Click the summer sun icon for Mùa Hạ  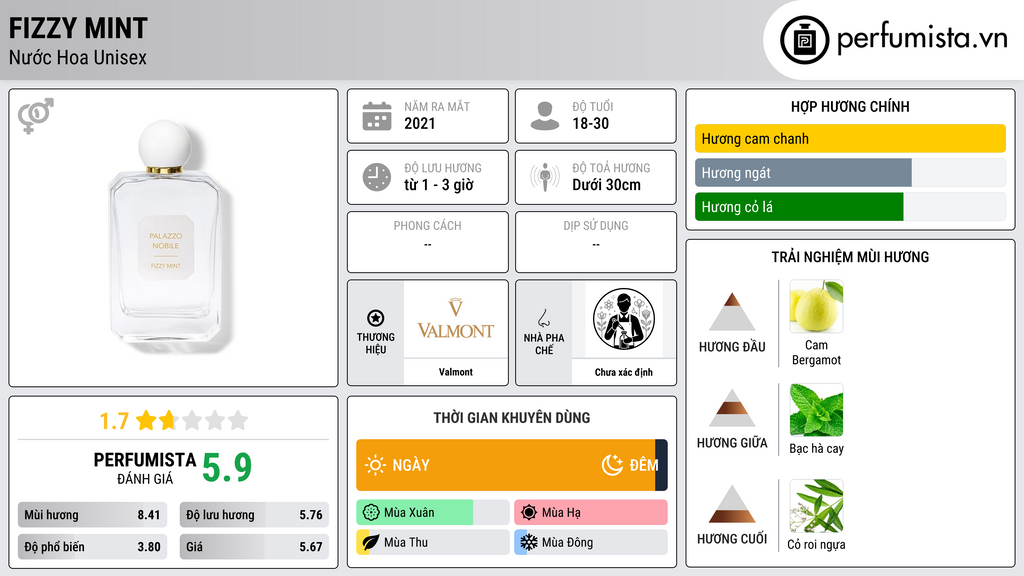(x=529, y=513)
